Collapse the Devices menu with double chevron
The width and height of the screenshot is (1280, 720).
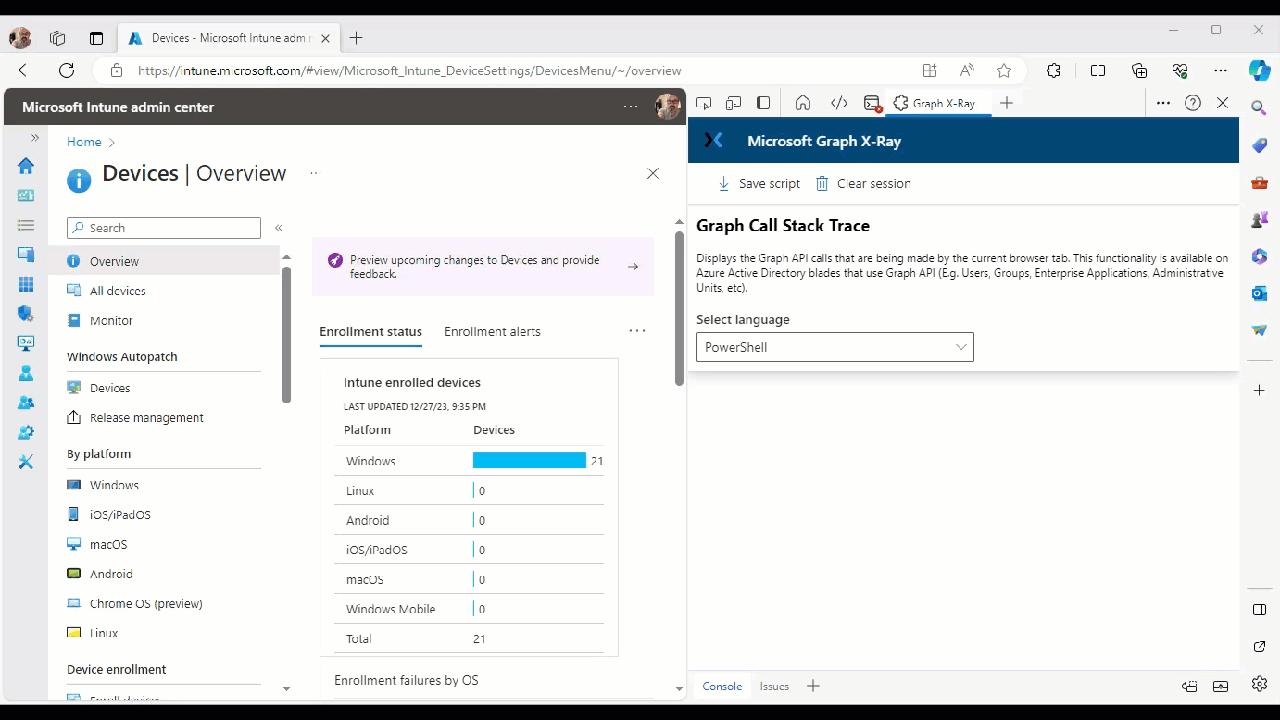click(x=279, y=228)
